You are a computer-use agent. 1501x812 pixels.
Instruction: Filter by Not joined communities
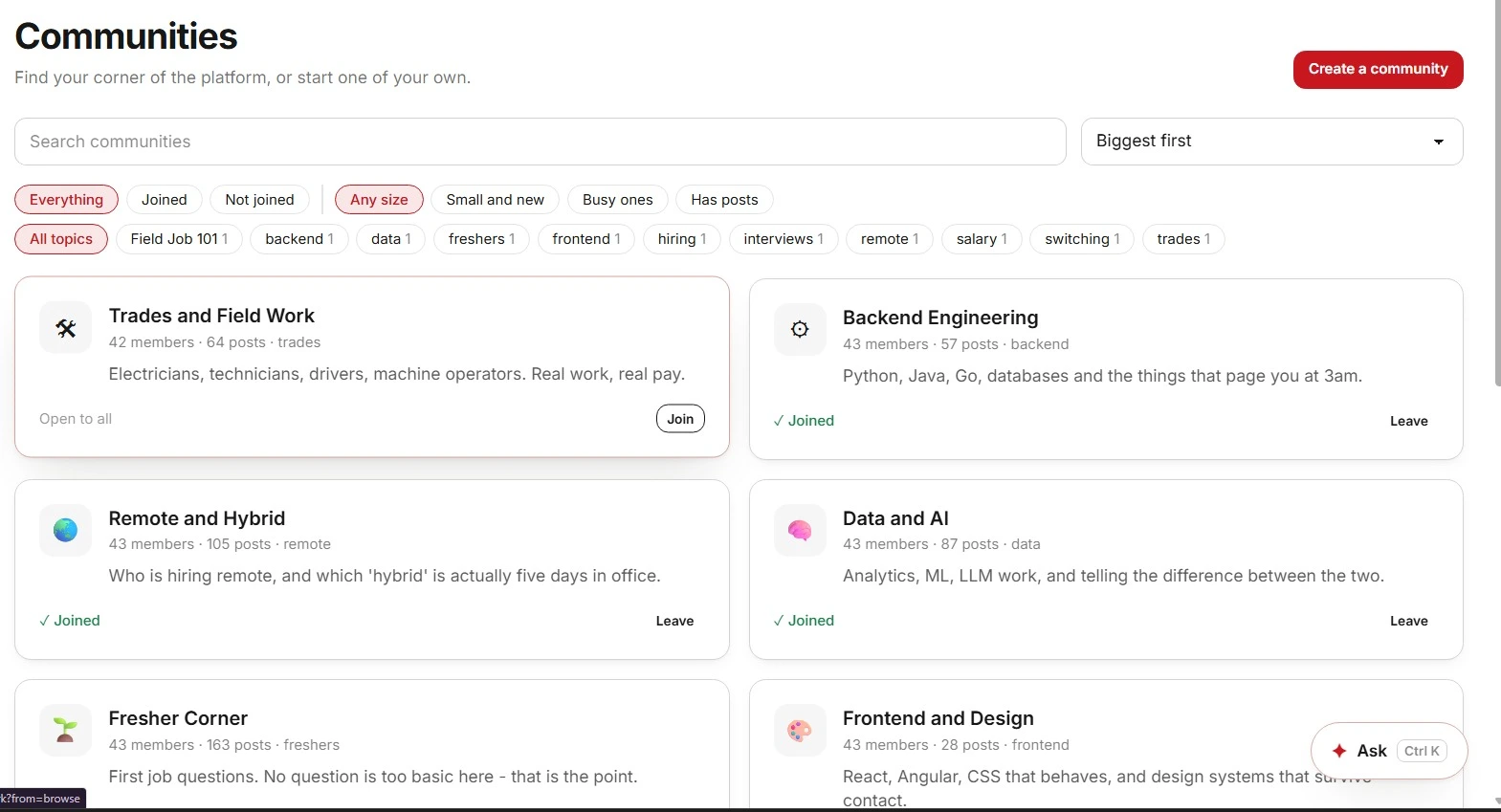259,200
